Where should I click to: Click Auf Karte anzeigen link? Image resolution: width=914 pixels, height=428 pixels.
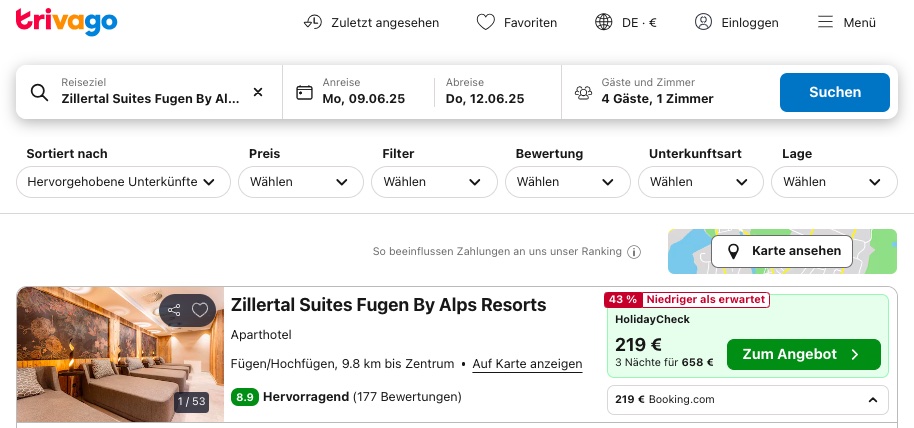pos(528,364)
